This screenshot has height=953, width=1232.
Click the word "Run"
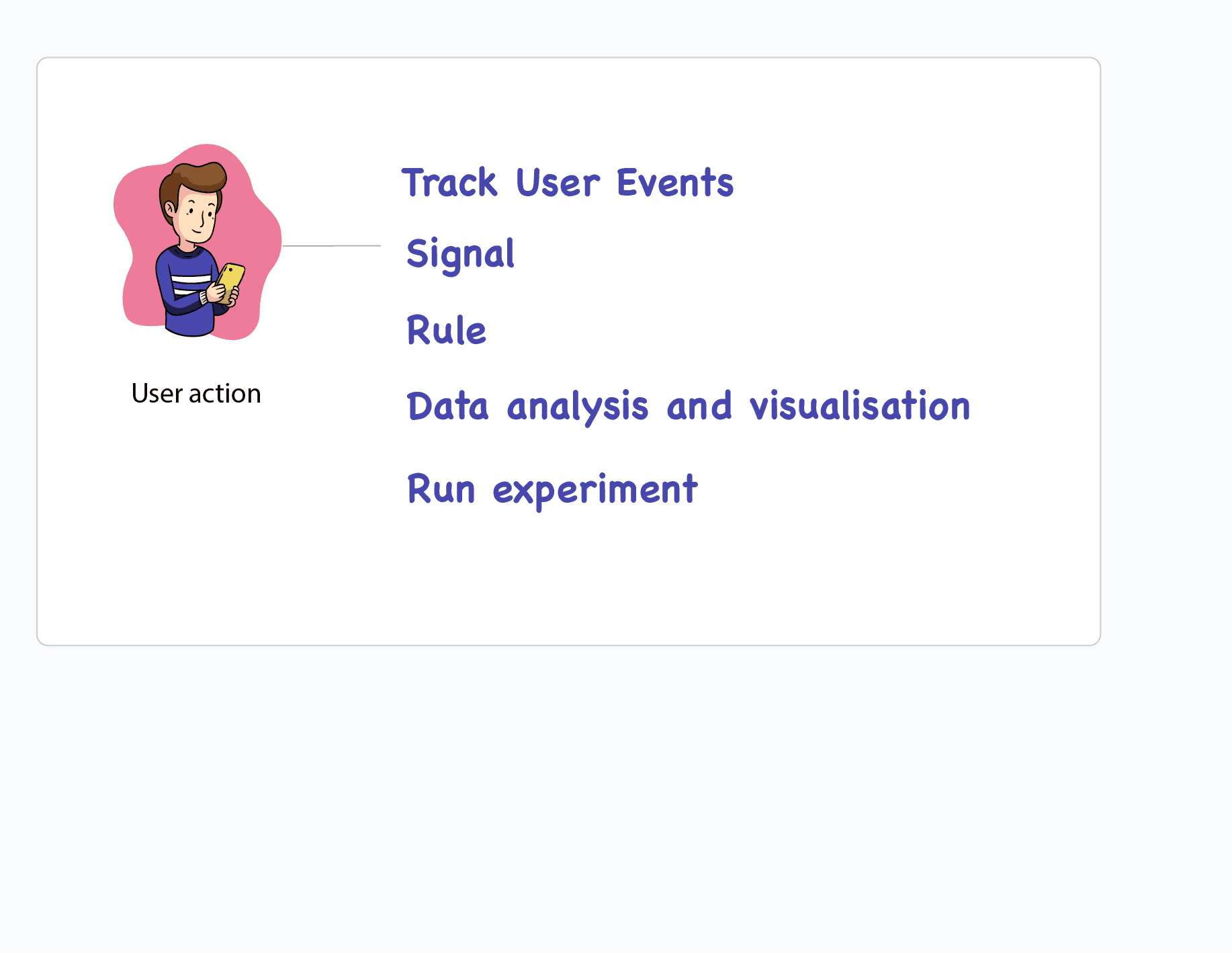coord(441,489)
